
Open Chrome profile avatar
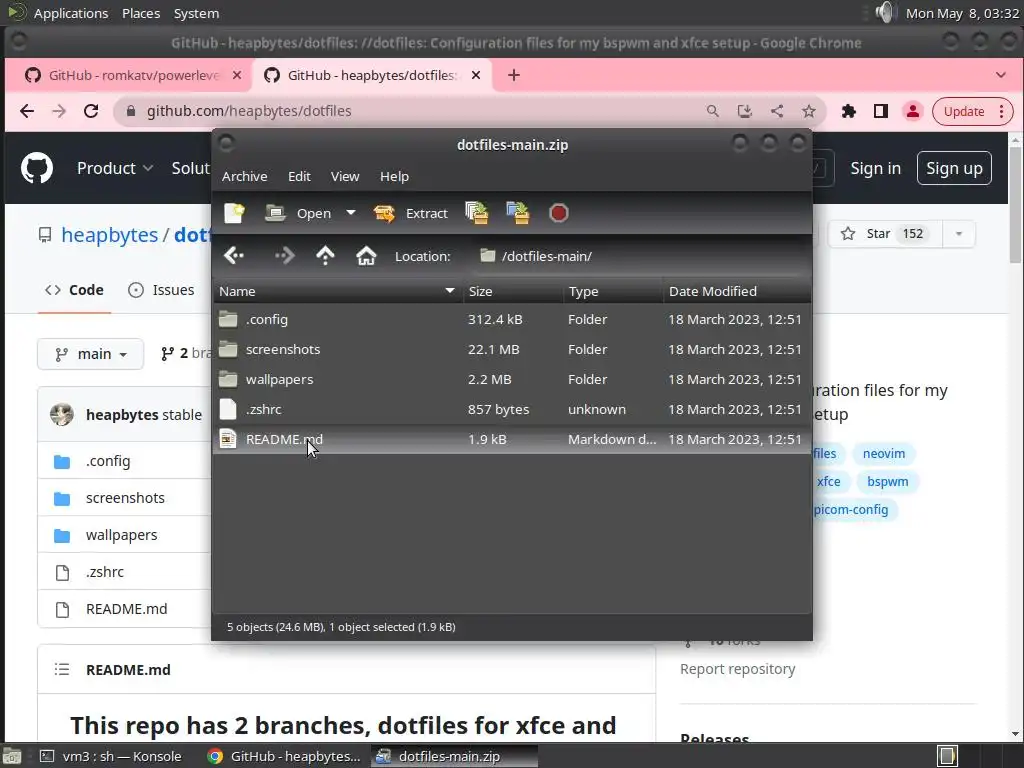(912, 111)
